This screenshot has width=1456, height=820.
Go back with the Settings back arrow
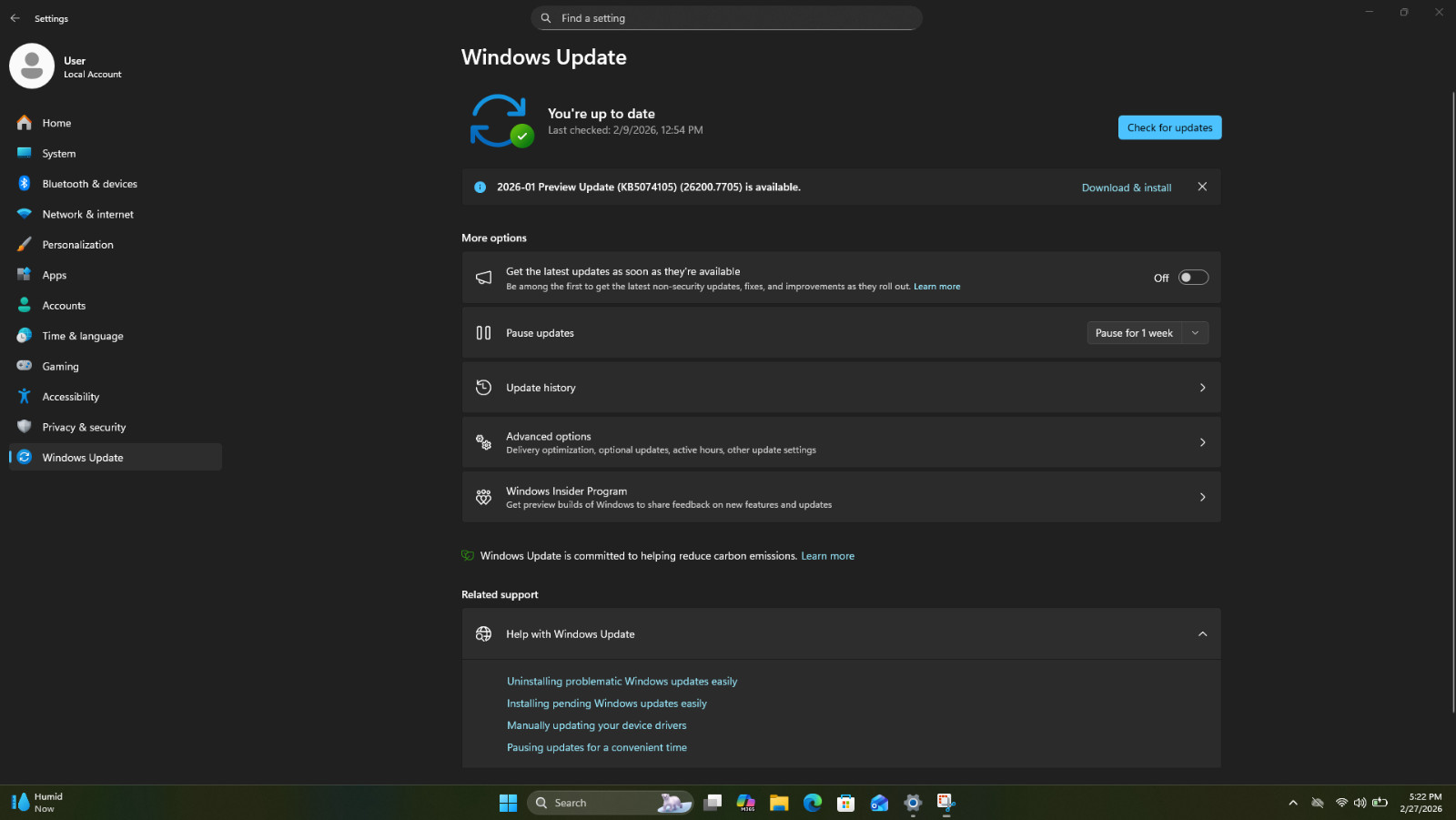click(x=15, y=18)
